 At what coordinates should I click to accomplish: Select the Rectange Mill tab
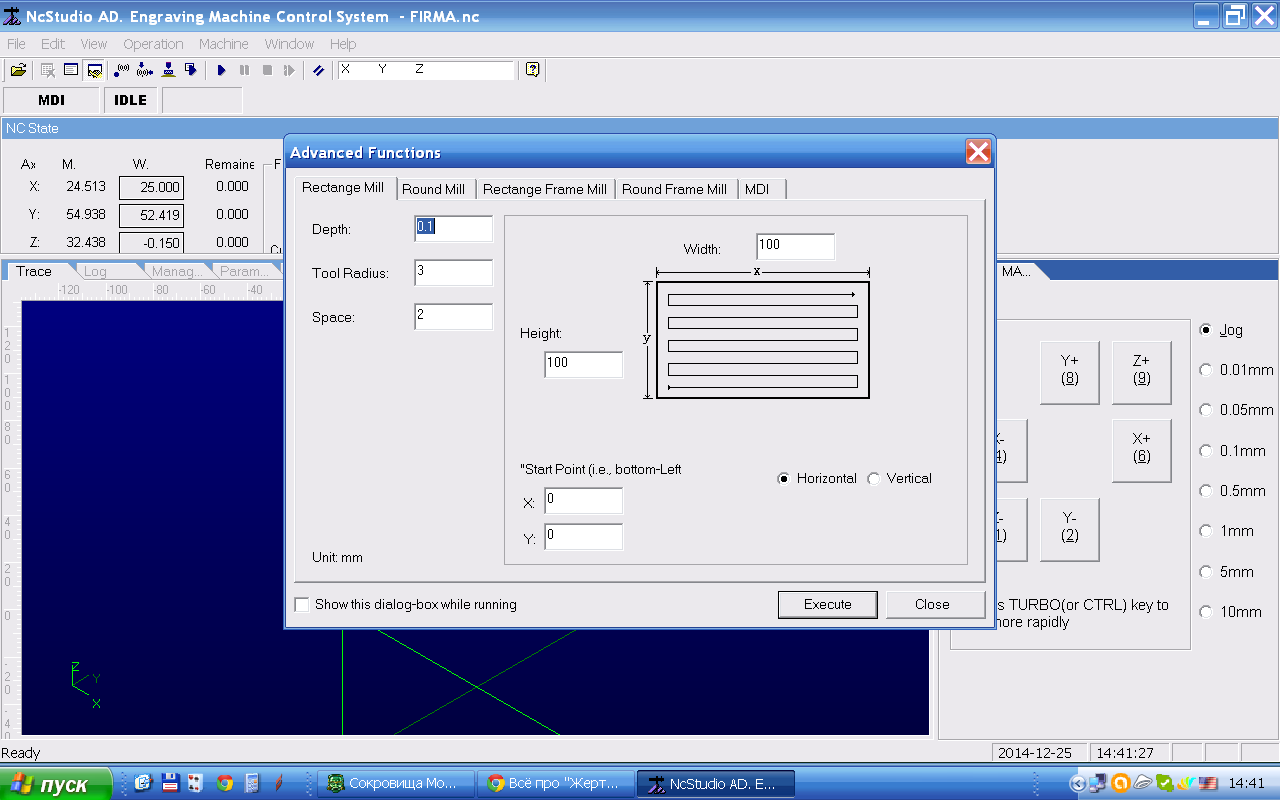343,188
